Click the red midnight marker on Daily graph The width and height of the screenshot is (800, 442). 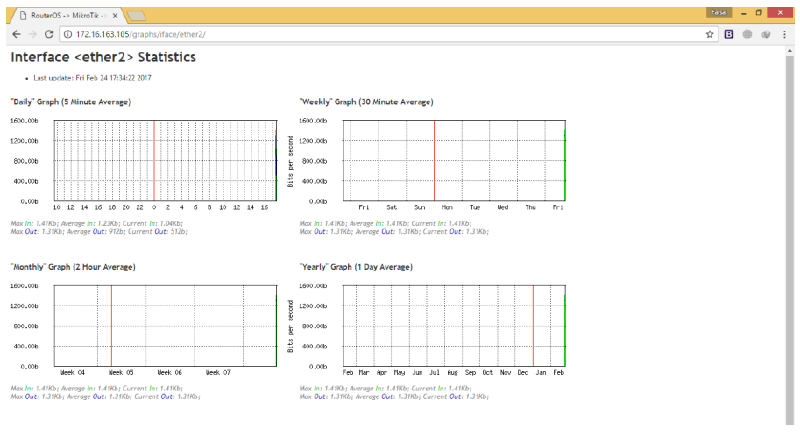tap(154, 161)
